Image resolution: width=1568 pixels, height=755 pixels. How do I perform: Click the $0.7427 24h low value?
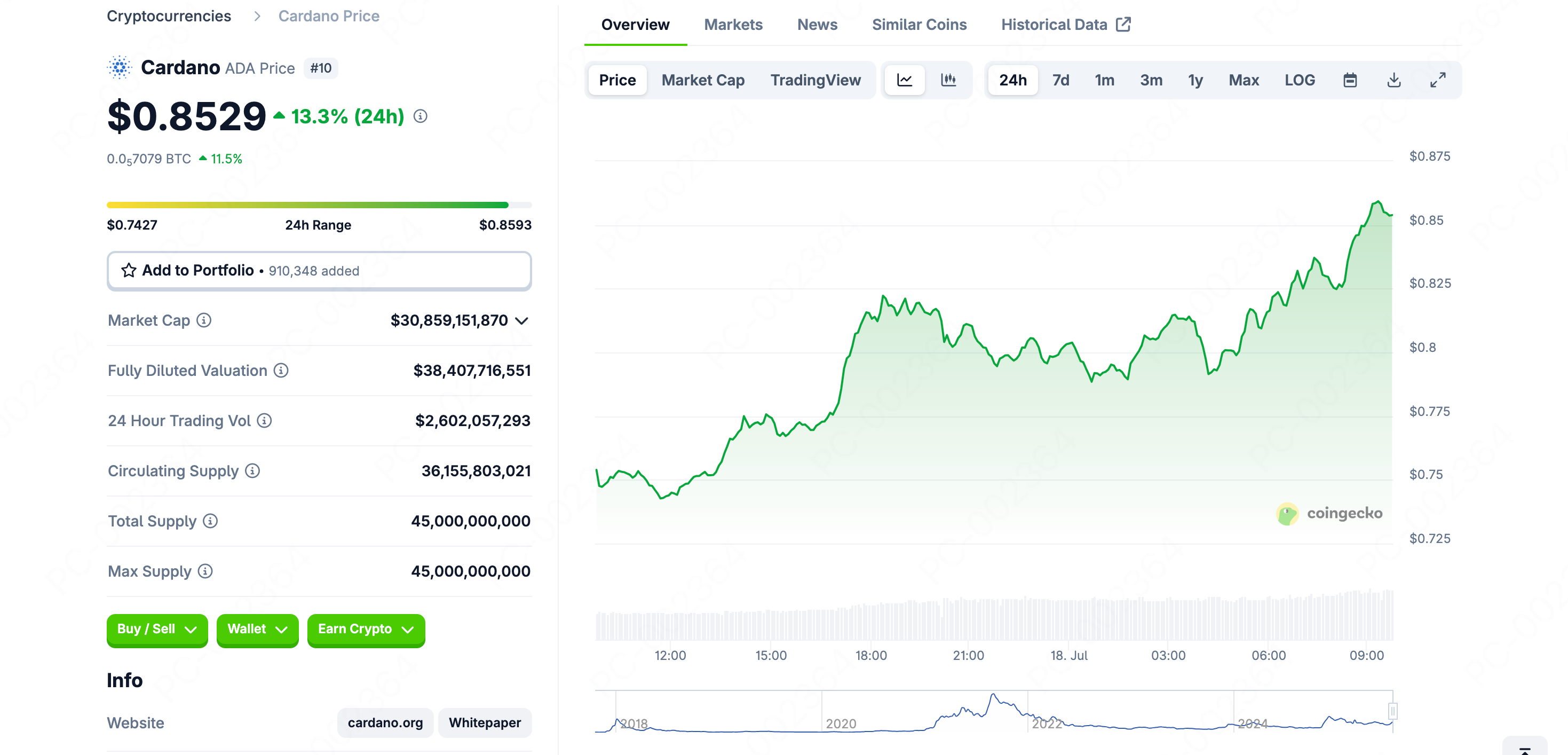[x=132, y=225]
